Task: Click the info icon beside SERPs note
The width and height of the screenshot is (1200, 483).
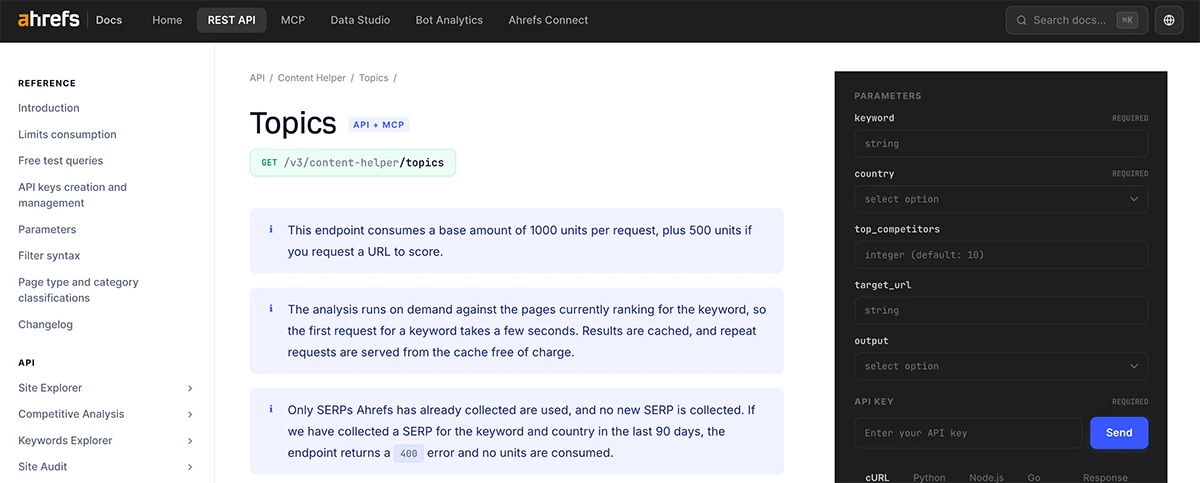Action: point(270,409)
